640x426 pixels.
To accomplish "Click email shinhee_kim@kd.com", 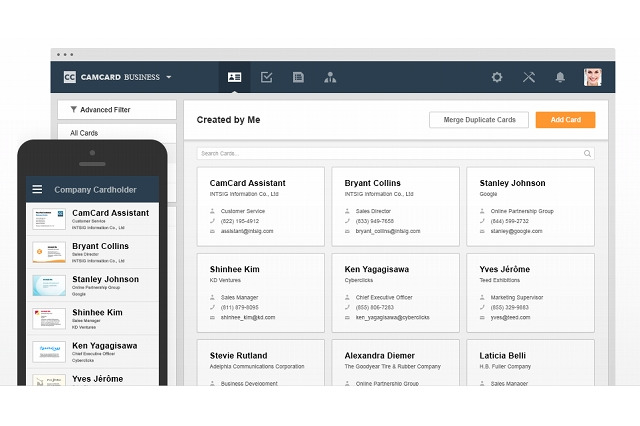I will pos(248,317).
